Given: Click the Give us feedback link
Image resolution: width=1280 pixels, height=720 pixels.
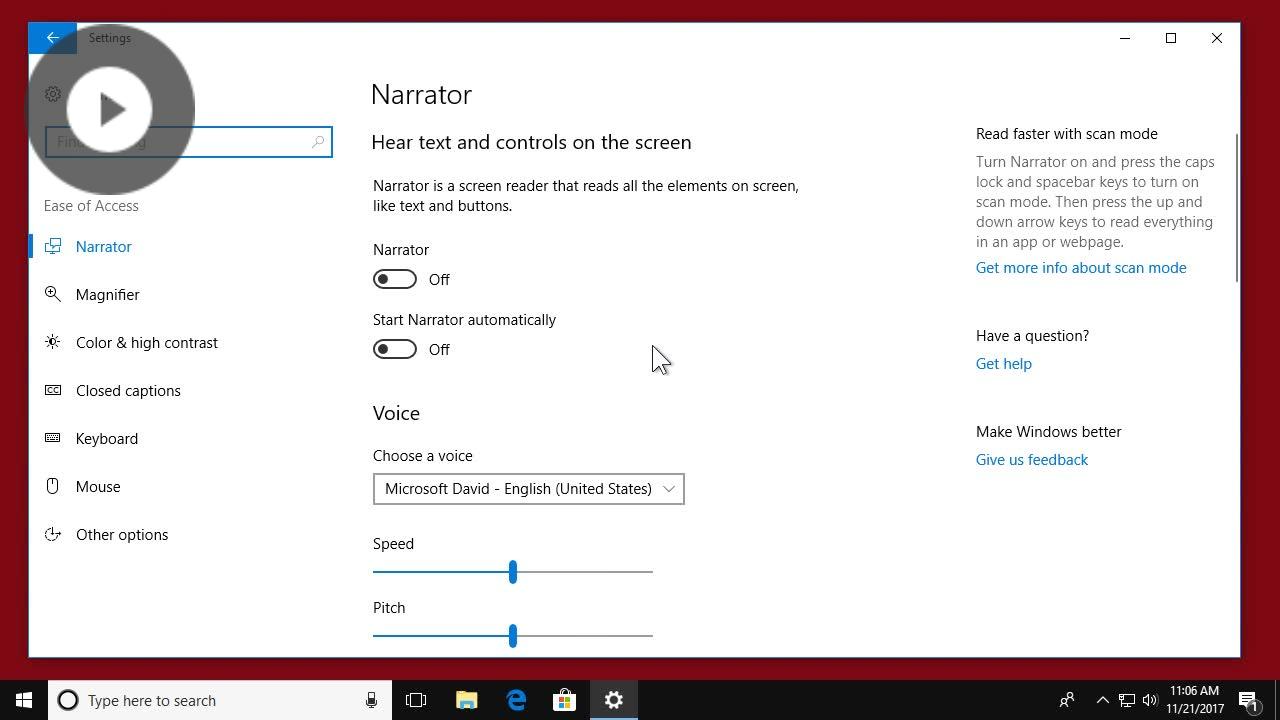Looking at the screenshot, I should point(1031,459).
